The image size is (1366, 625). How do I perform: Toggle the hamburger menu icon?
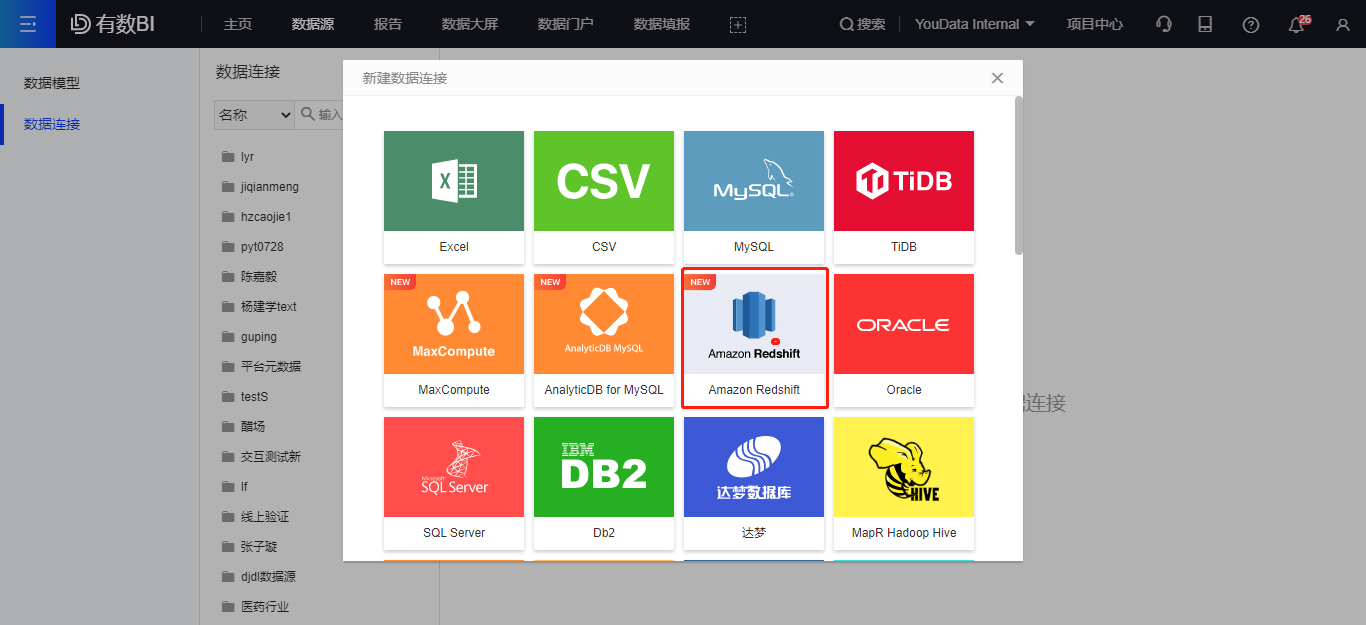[28, 24]
